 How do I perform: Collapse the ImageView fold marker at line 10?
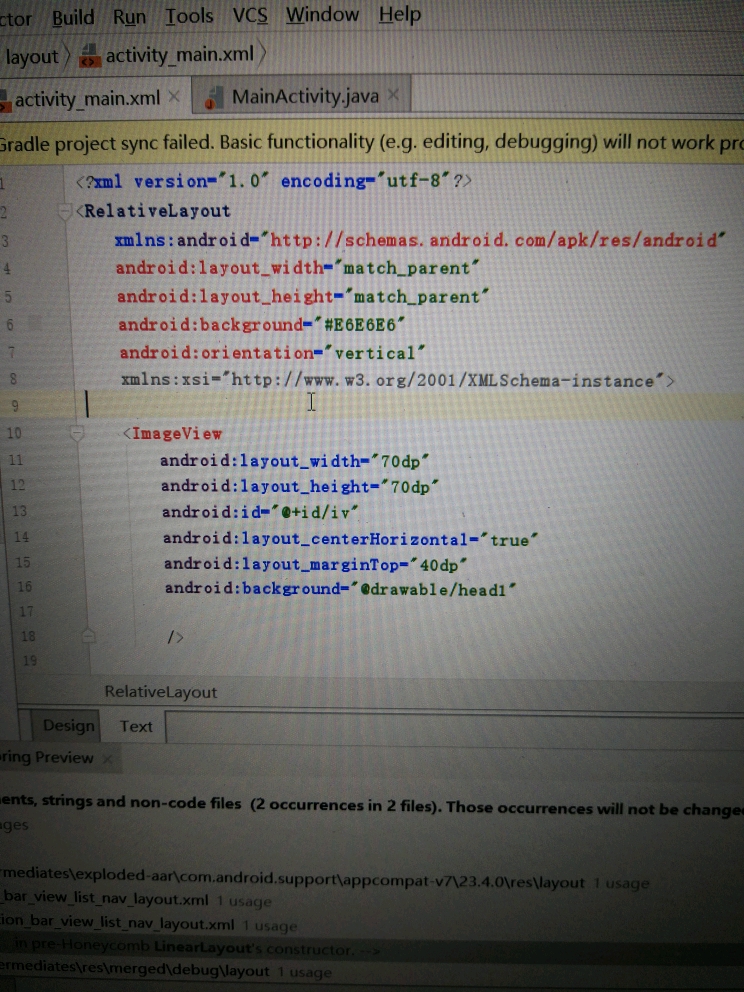(x=77, y=433)
